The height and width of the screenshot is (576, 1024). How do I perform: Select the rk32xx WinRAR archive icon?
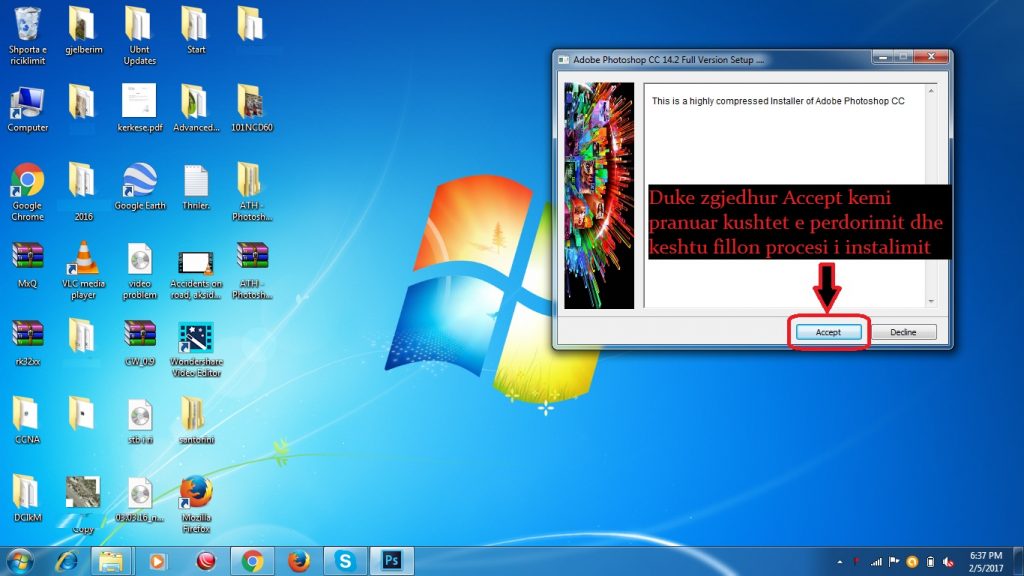pyautogui.click(x=27, y=342)
